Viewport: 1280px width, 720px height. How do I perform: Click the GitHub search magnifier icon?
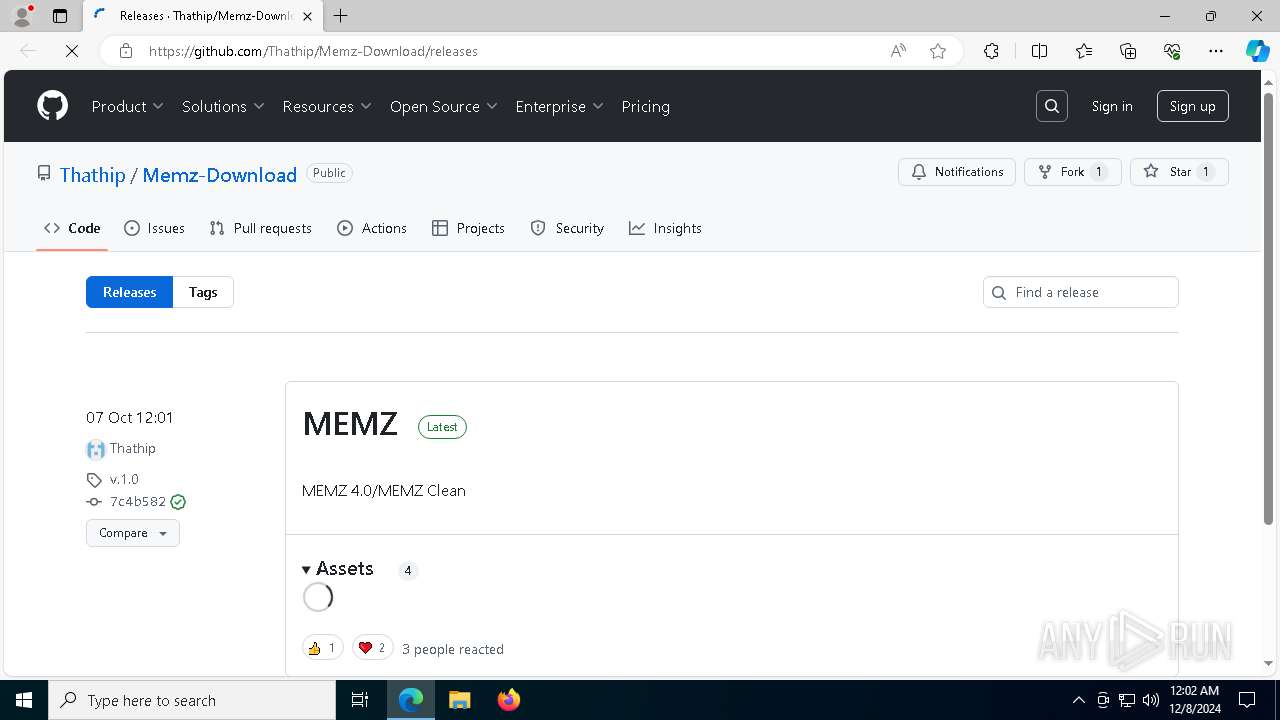pos(1052,106)
